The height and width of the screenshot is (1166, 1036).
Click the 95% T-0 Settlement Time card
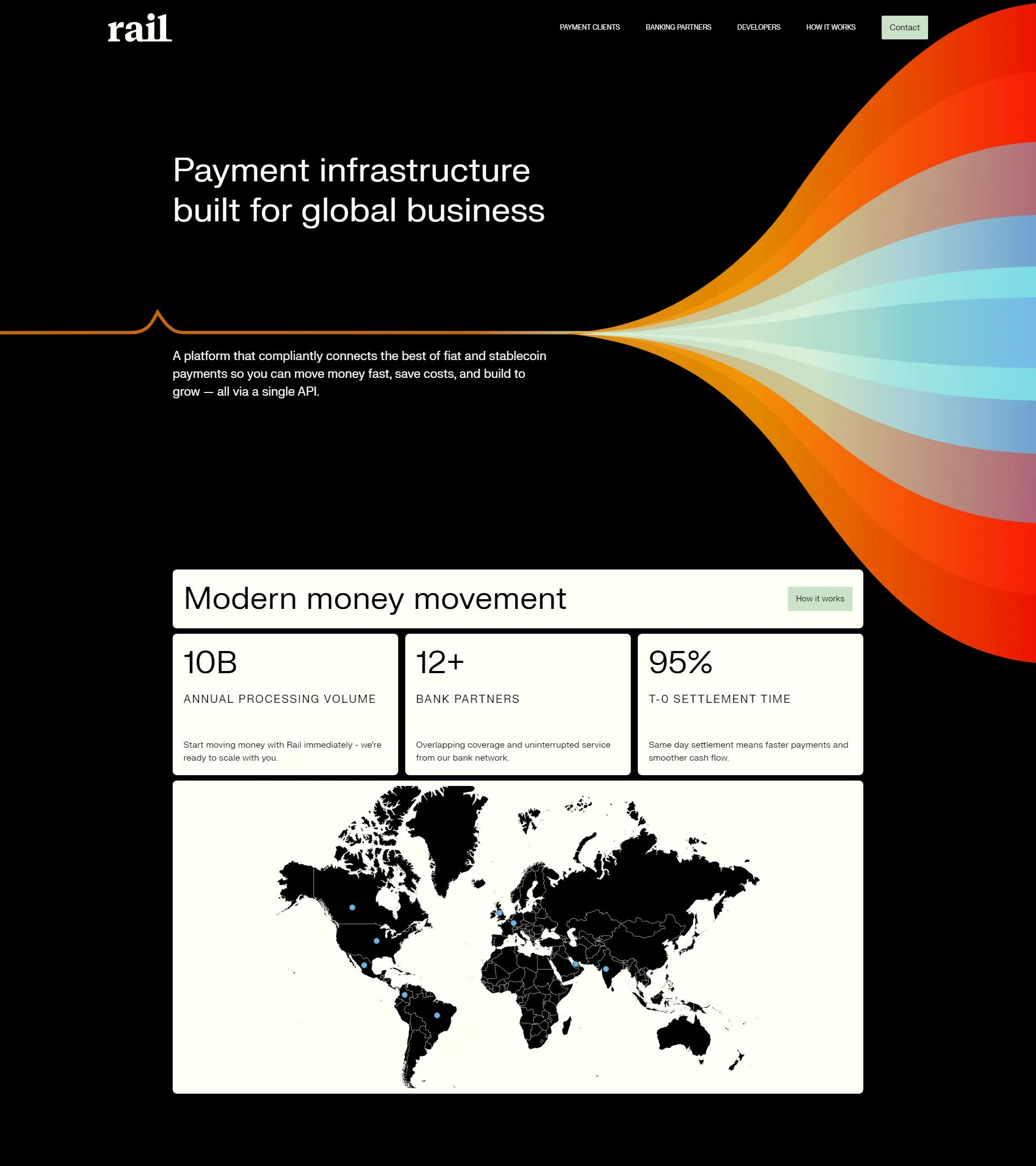click(750, 704)
